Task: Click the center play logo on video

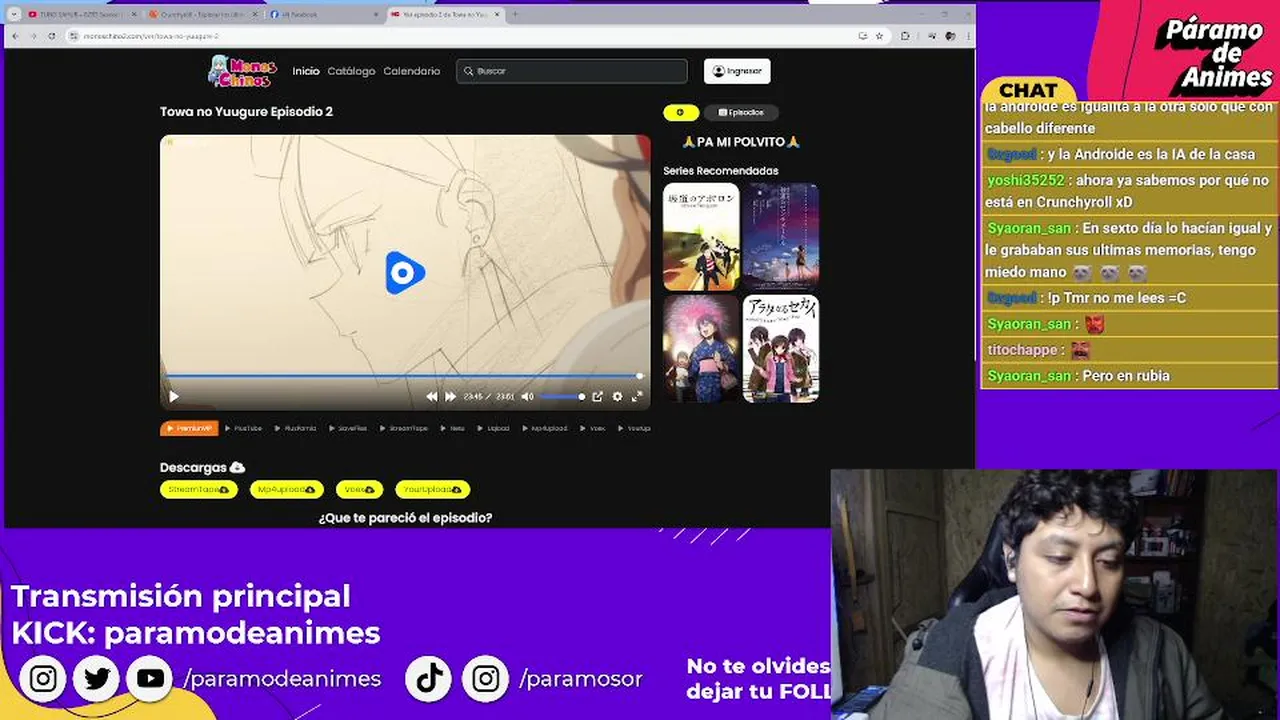Action: pyautogui.click(x=405, y=273)
